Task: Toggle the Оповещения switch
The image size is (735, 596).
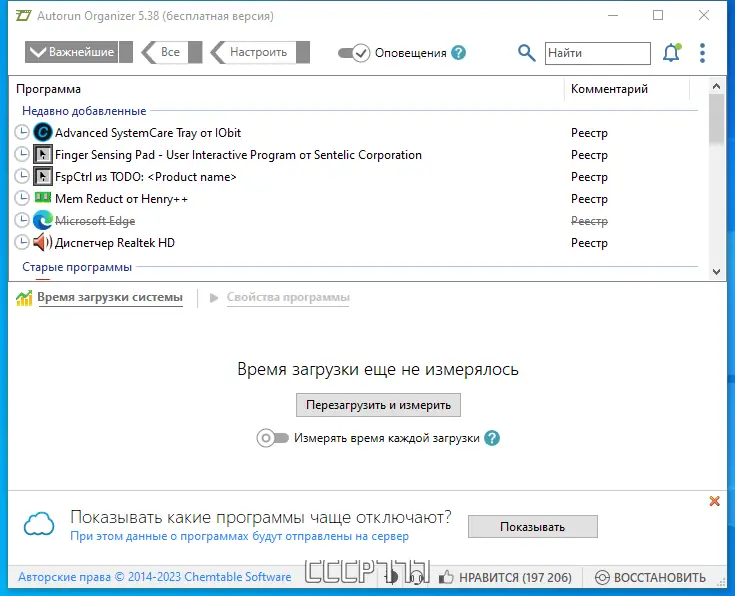Action: 354,53
